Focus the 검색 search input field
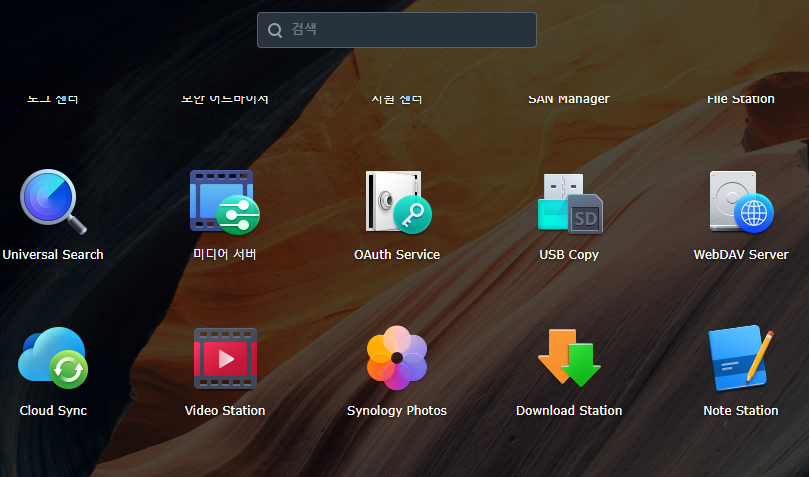 click(x=397, y=30)
